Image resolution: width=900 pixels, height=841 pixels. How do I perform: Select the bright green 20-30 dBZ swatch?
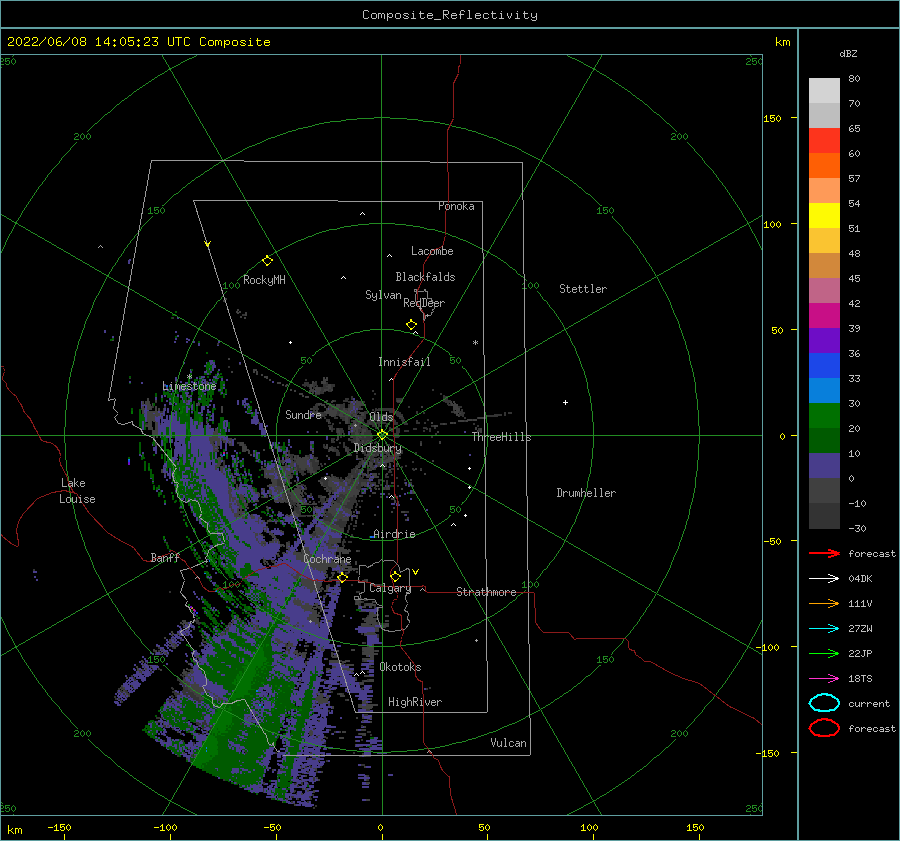click(x=824, y=416)
